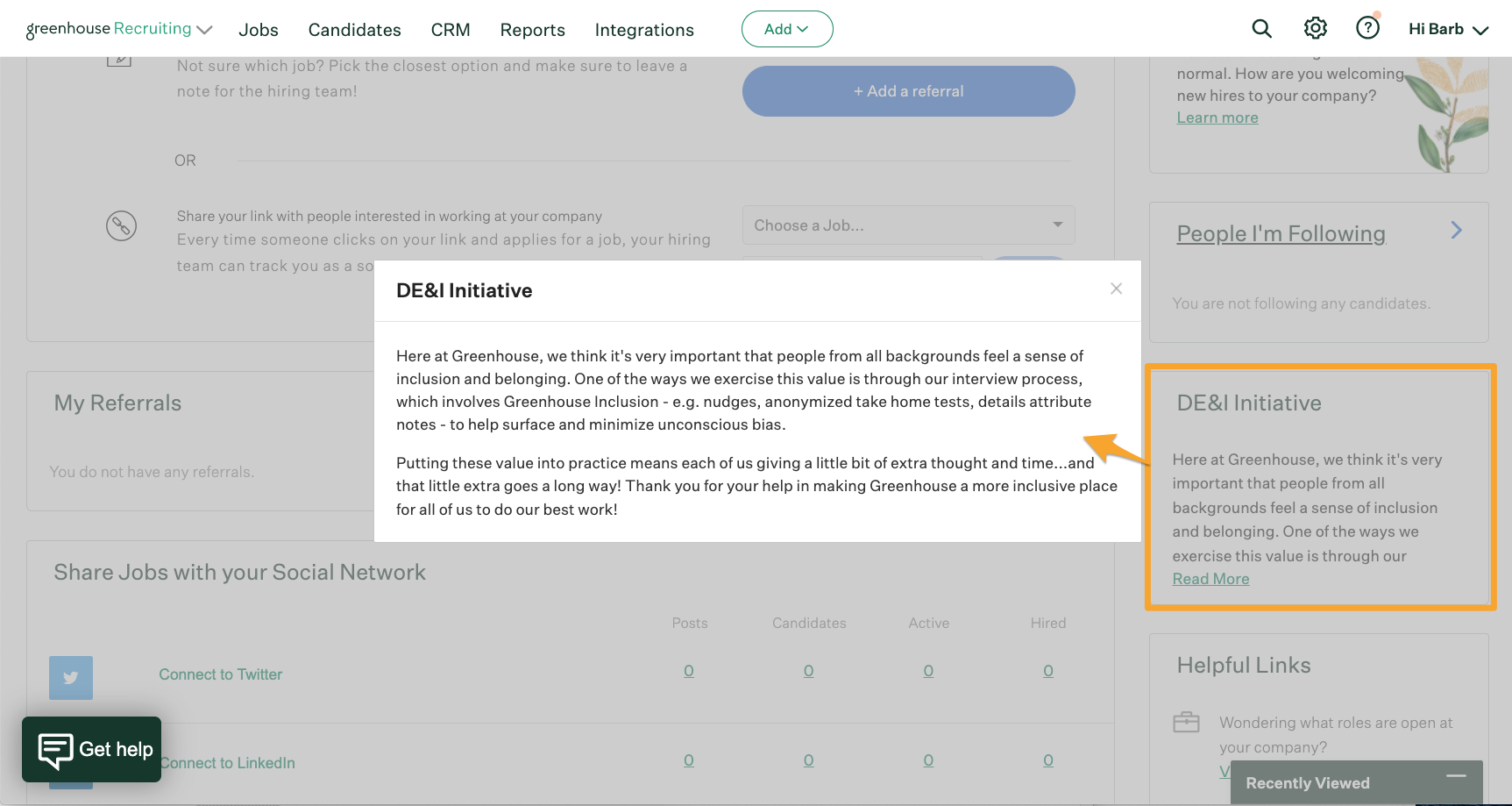Click the CRM navigation item
The height and width of the screenshot is (806, 1512).
[450, 29]
